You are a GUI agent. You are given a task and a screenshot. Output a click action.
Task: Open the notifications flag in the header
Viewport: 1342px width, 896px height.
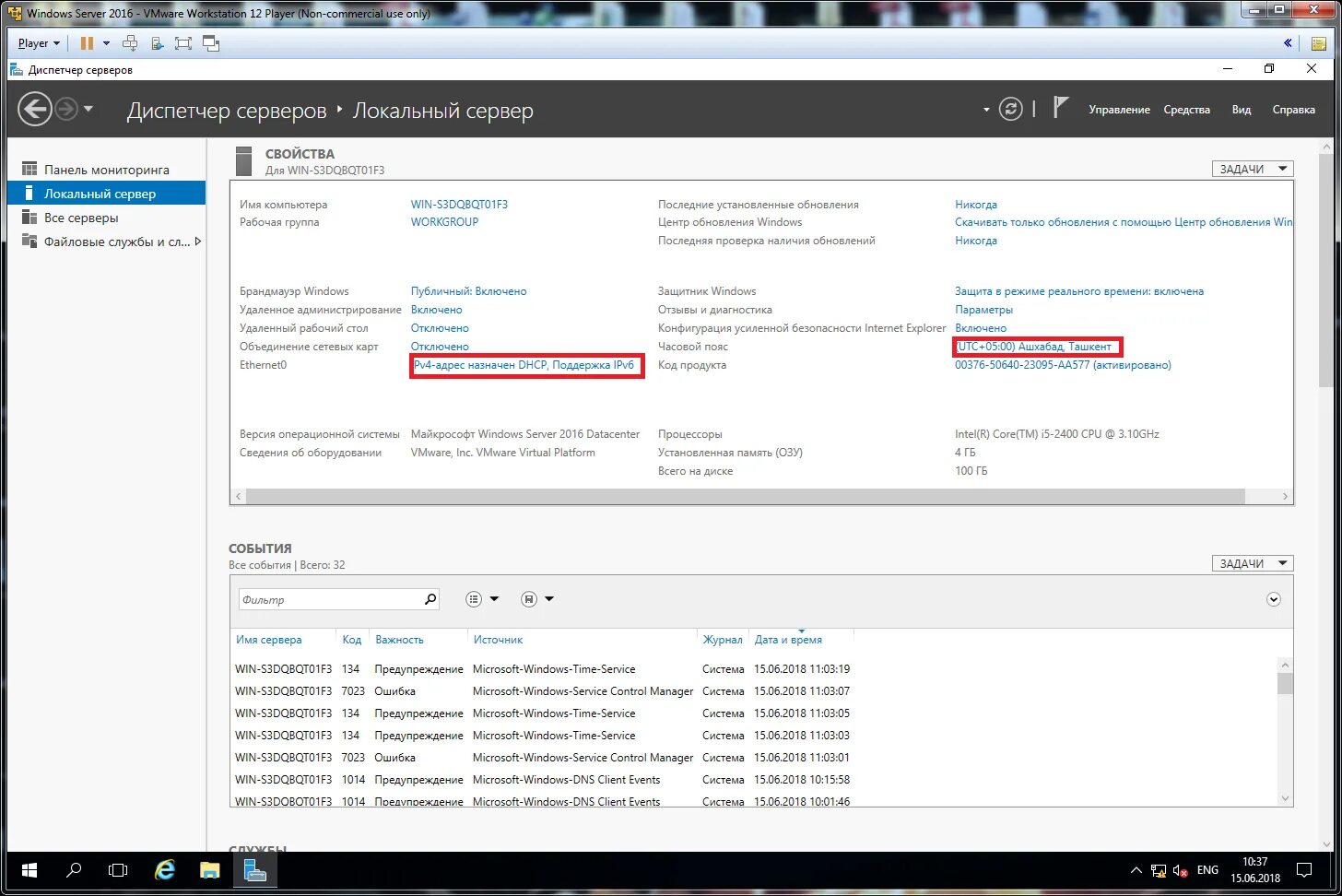(1061, 107)
